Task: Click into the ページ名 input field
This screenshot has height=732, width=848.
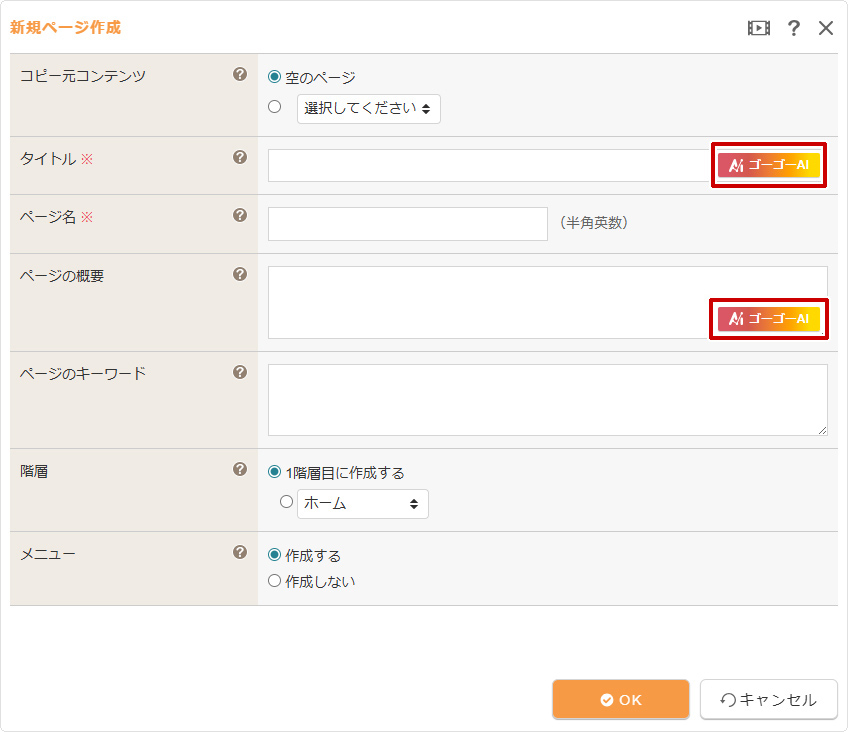Action: [x=407, y=224]
